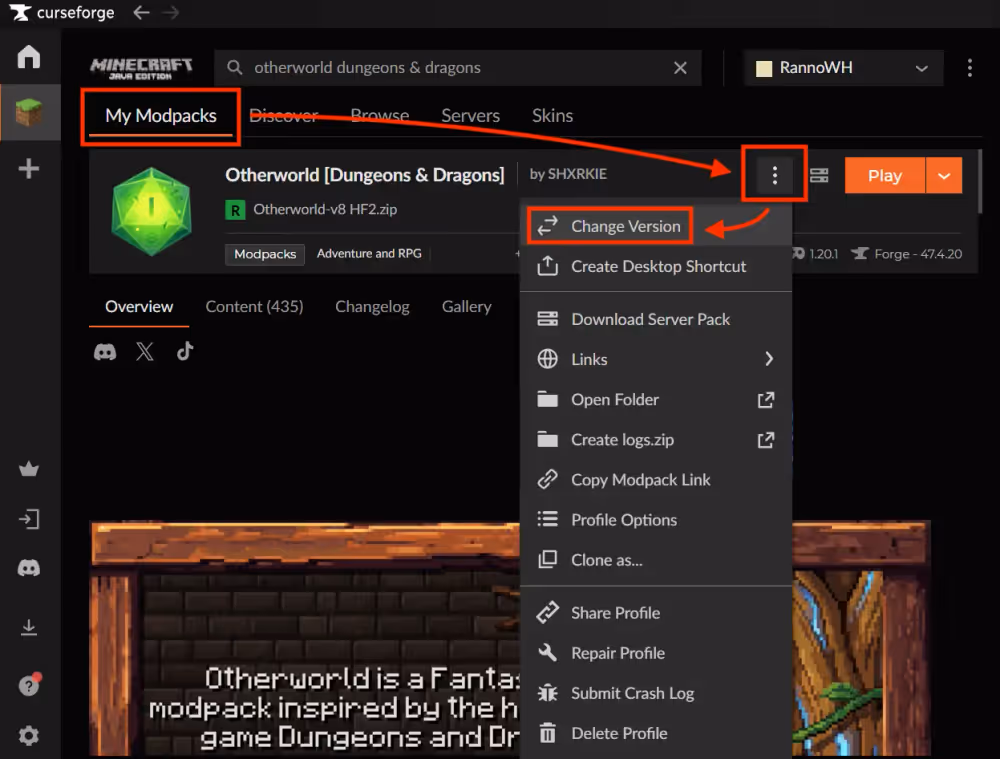
Task: Open the Content (435) tab
Action: tap(254, 307)
